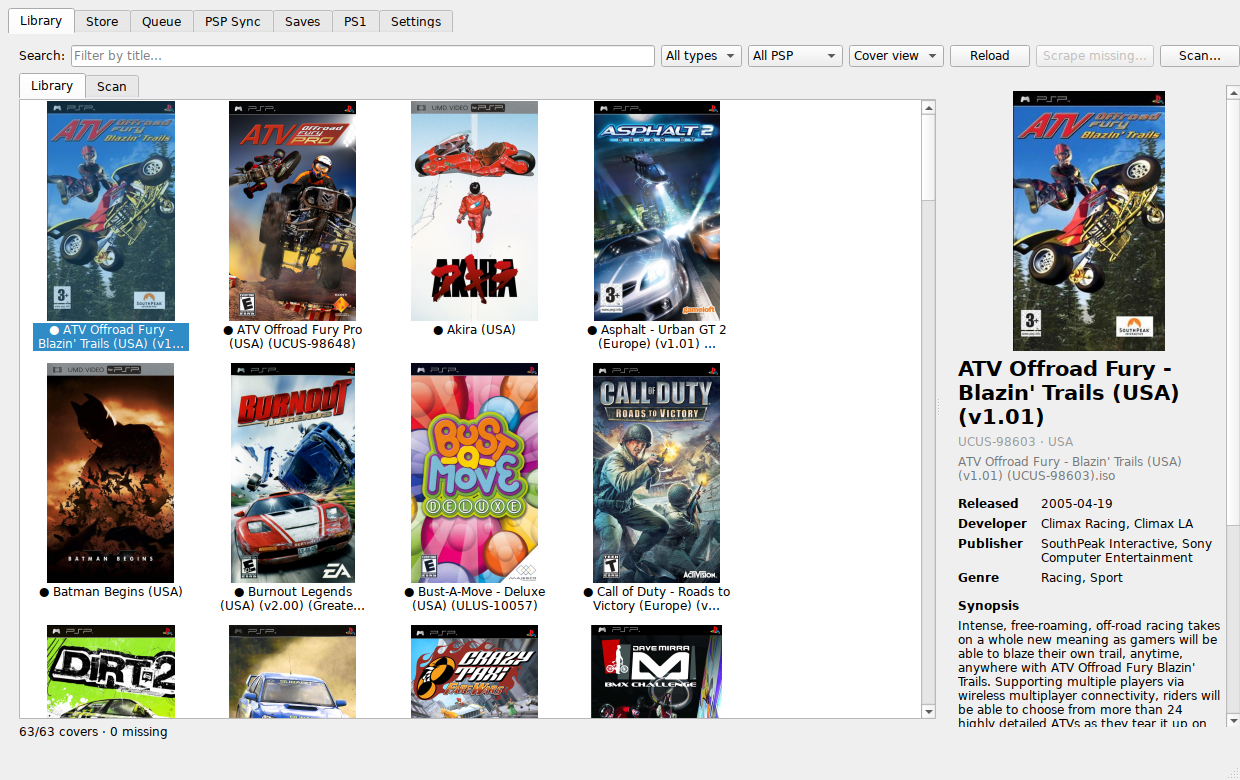Choose the Bust-A-Move Deluxe cover
Image resolution: width=1240 pixels, height=780 pixels.
tap(474, 473)
